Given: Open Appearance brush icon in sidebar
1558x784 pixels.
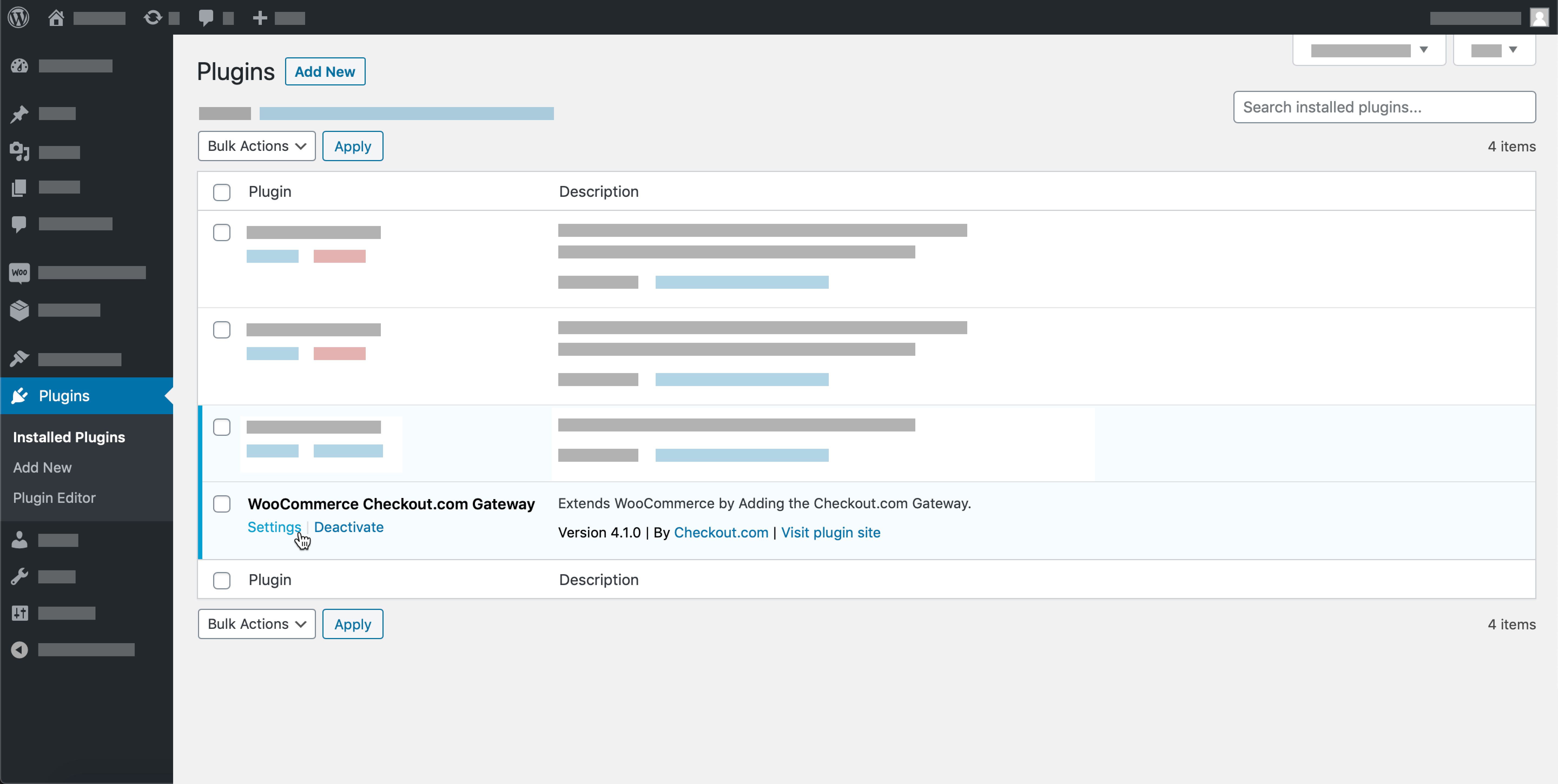Looking at the screenshot, I should [19, 359].
